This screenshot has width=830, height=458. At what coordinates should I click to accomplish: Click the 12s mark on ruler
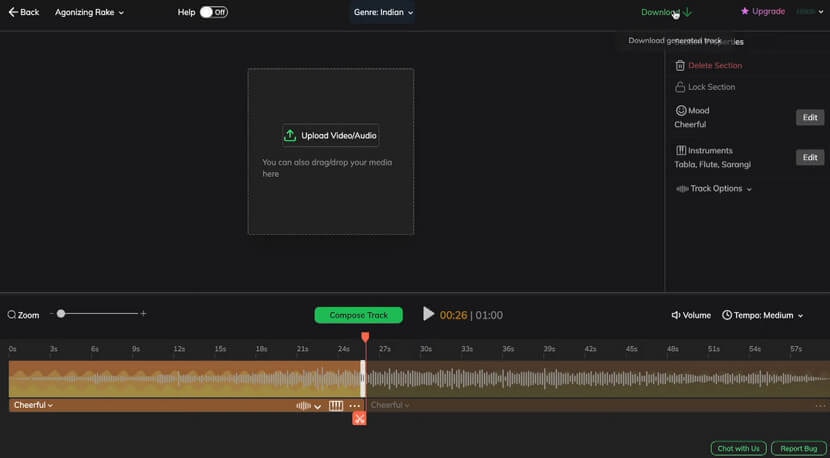(x=179, y=349)
